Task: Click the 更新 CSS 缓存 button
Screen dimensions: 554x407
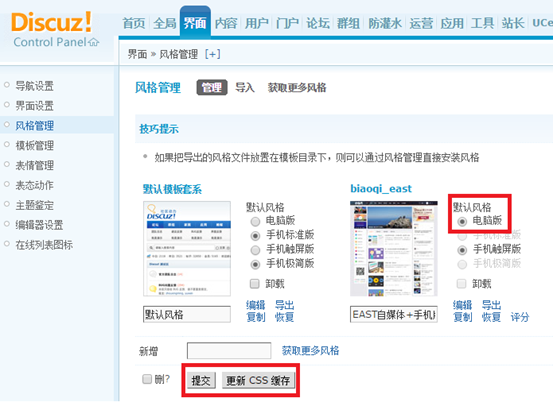Action: [x=258, y=380]
